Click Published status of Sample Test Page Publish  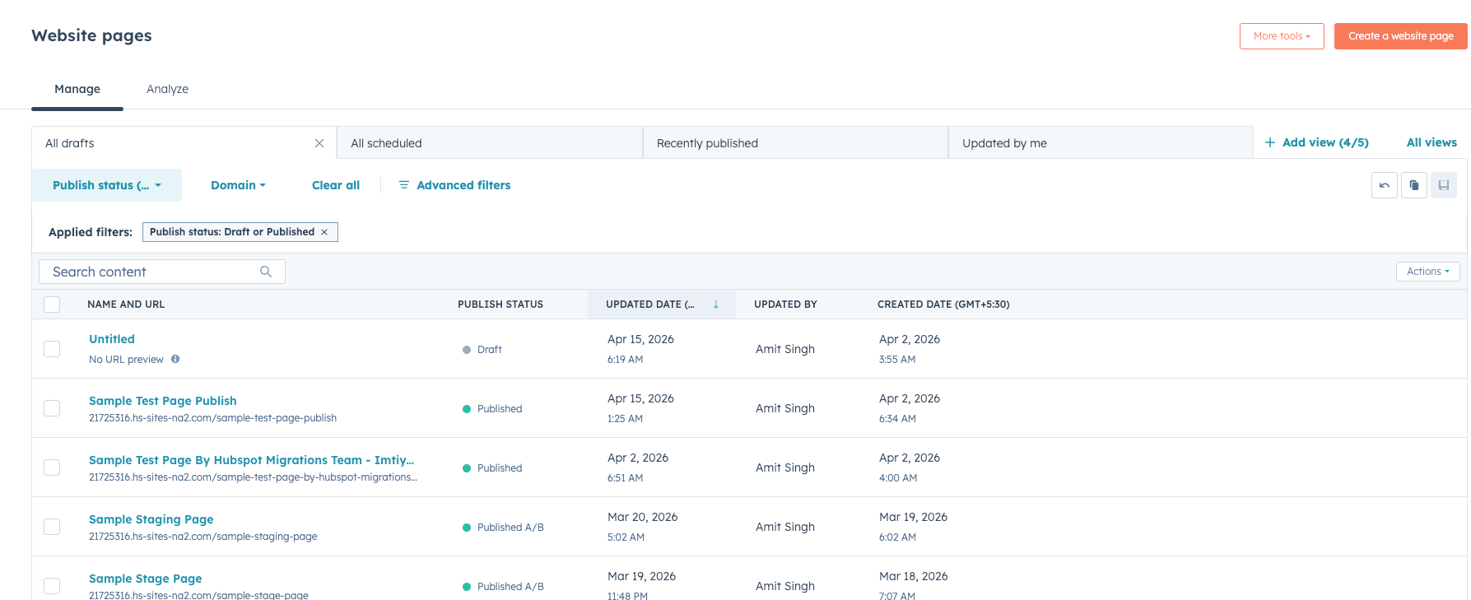(x=492, y=408)
